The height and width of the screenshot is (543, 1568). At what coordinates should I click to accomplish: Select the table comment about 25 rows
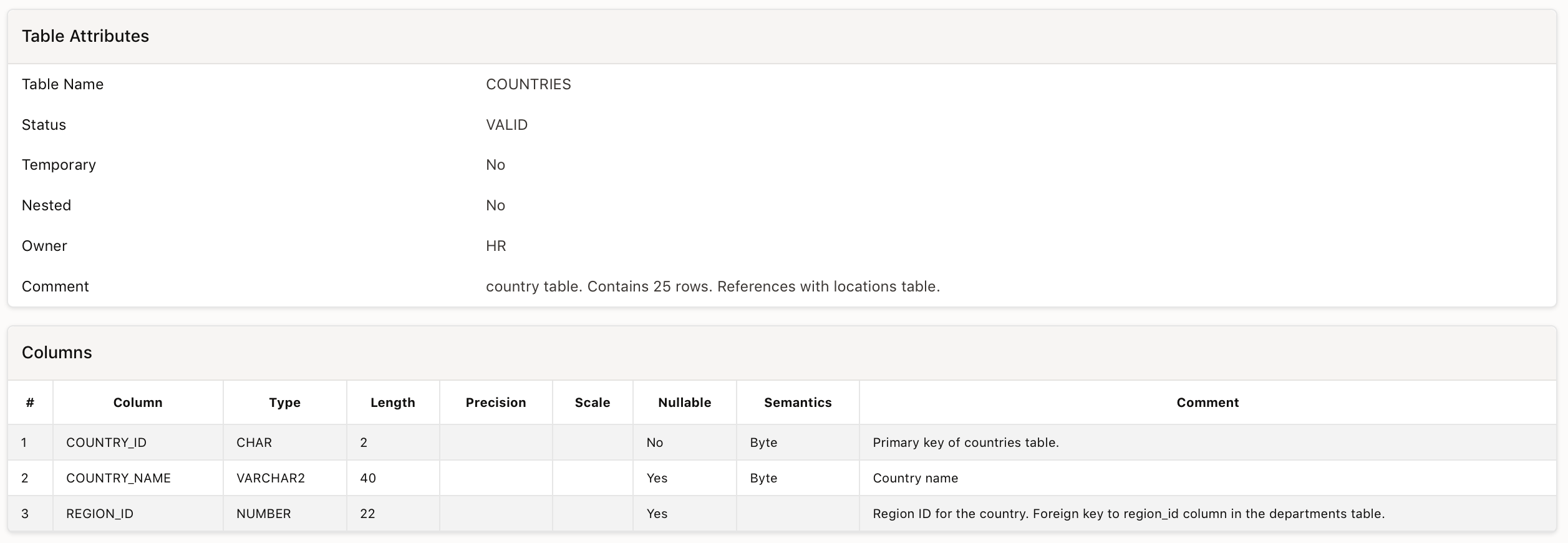pyautogui.click(x=712, y=286)
